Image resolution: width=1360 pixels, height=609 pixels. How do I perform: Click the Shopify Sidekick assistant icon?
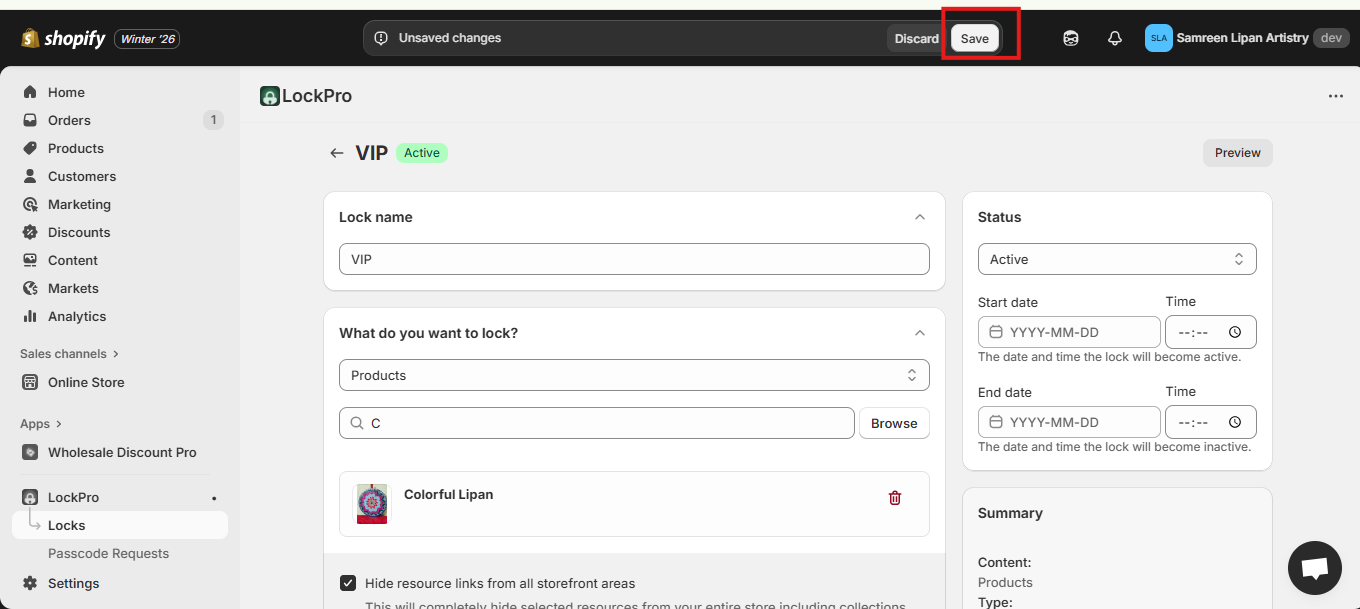coord(1071,38)
